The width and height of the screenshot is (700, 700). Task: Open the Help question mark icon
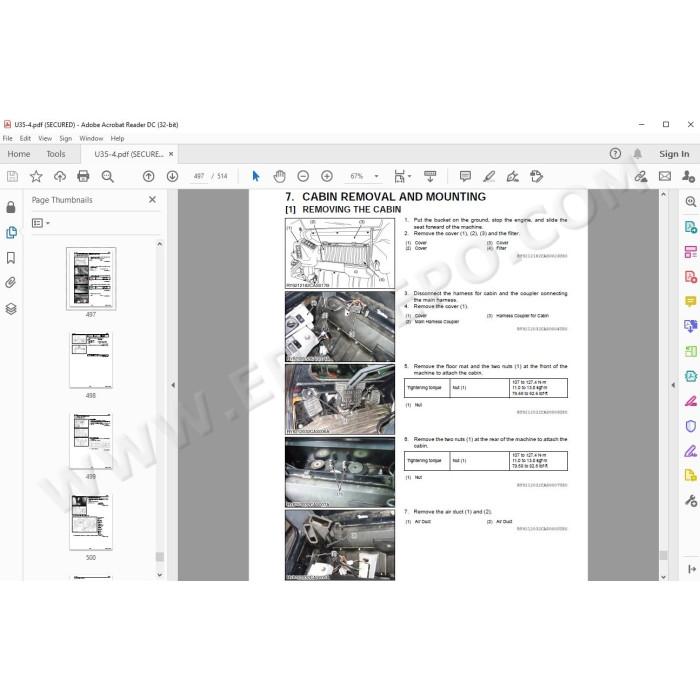[615, 154]
